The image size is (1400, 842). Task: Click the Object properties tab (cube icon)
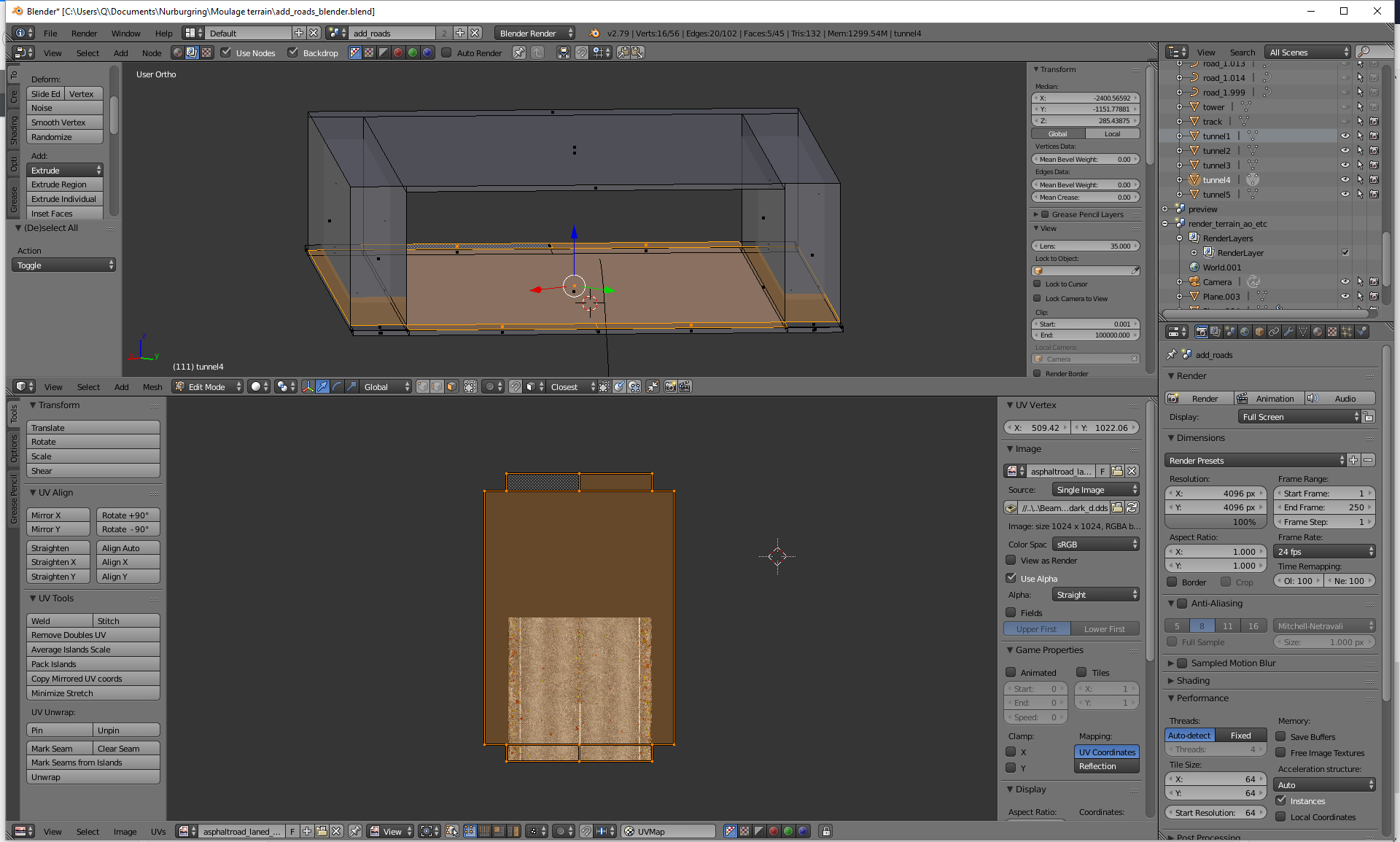pyautogui.click(x=1259, y=332)
